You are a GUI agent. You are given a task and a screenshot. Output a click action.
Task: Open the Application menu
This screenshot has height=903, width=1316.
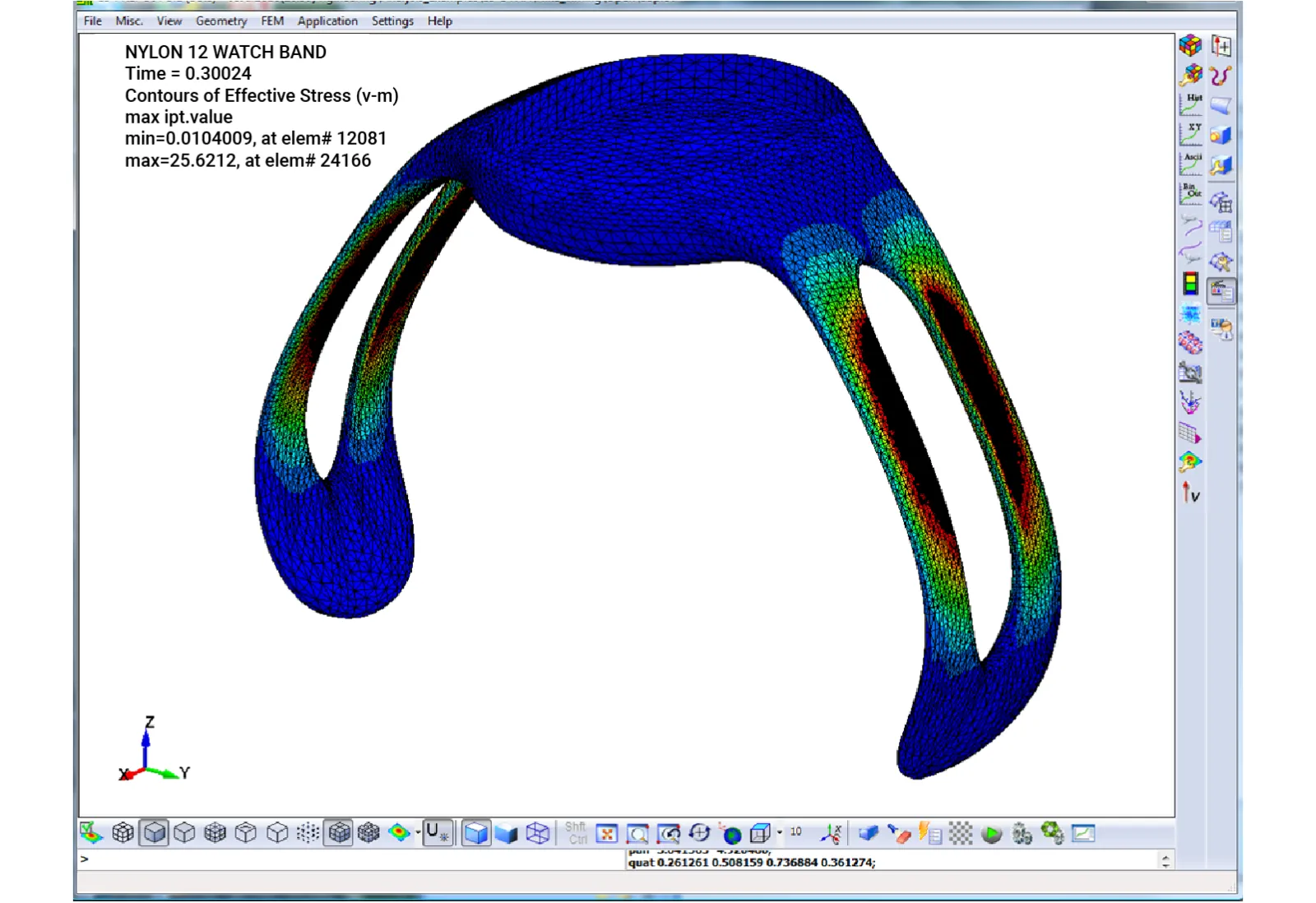click(327, 21)
